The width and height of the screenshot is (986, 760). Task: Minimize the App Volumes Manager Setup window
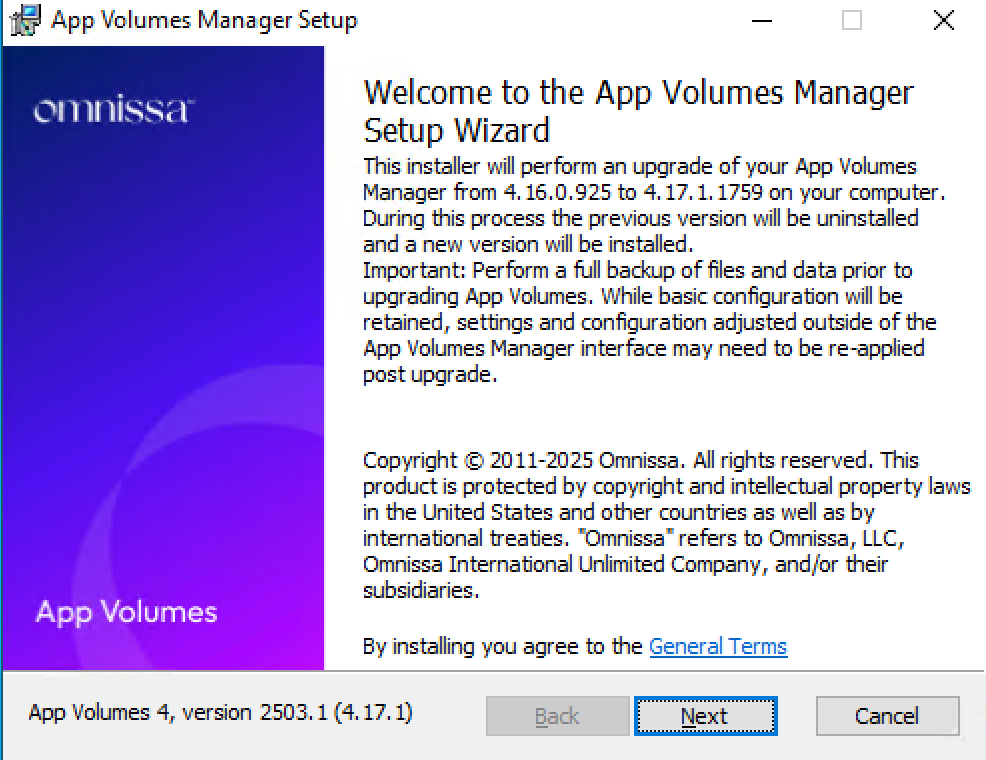coord(762,21)
